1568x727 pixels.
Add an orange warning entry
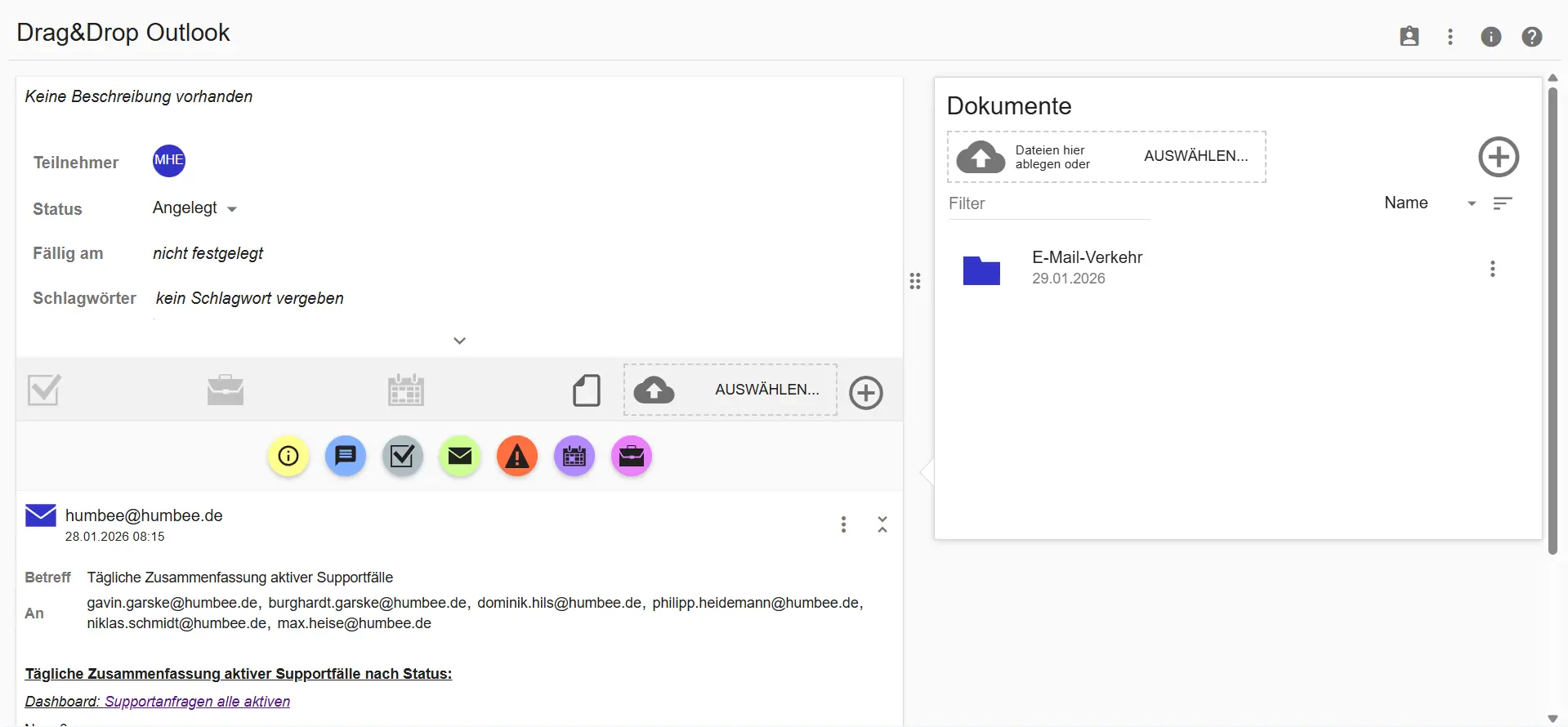(x=517, y=456)
